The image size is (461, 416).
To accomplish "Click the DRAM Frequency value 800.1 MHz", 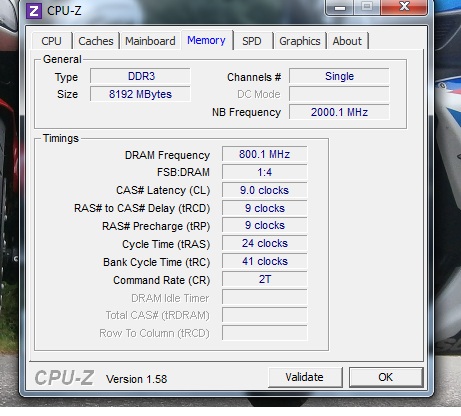I will [264, 154].
